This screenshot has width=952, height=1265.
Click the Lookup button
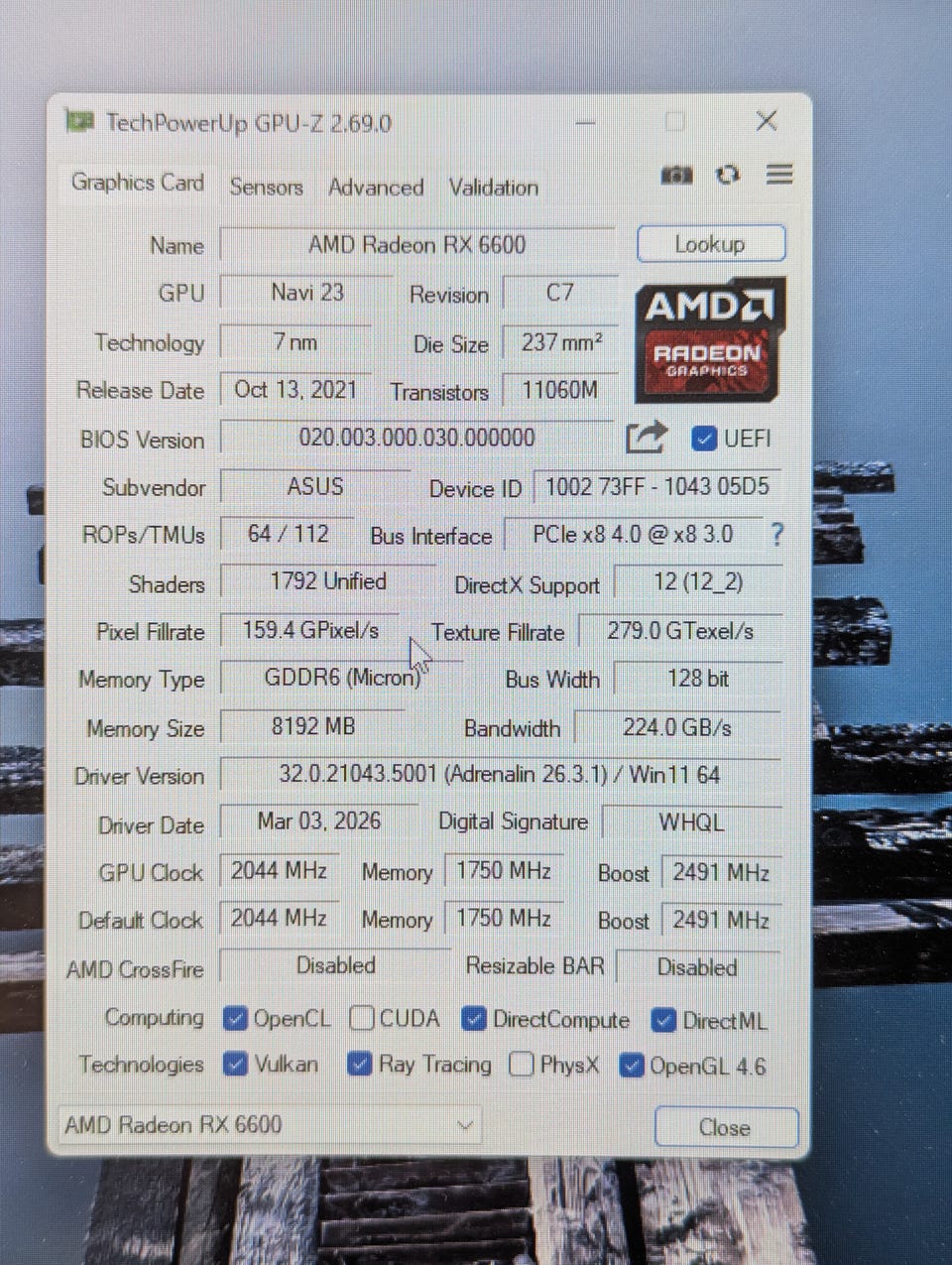[x=711, y=244]
